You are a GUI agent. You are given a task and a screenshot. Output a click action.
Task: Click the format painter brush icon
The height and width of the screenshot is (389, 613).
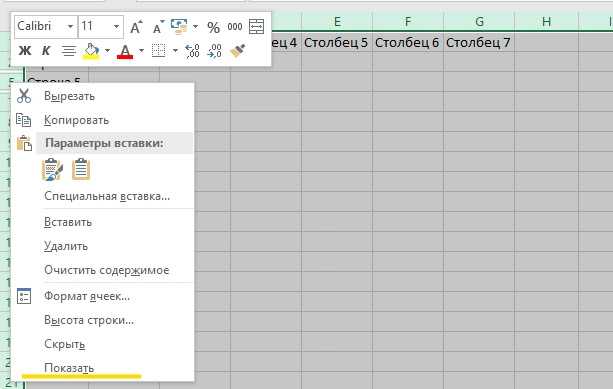[237, 51]
